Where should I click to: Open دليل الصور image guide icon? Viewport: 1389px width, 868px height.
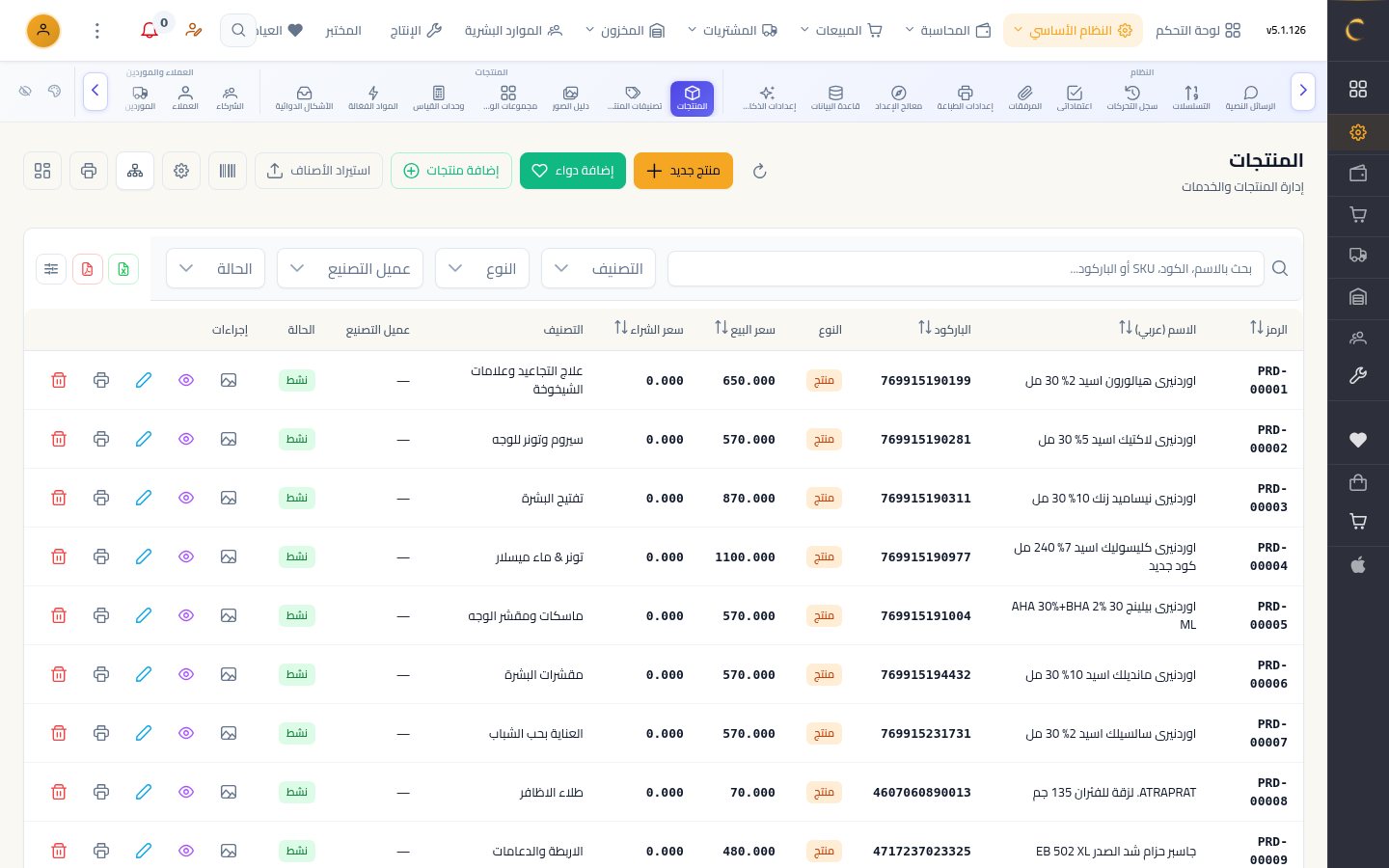click(x=571, y=98)
